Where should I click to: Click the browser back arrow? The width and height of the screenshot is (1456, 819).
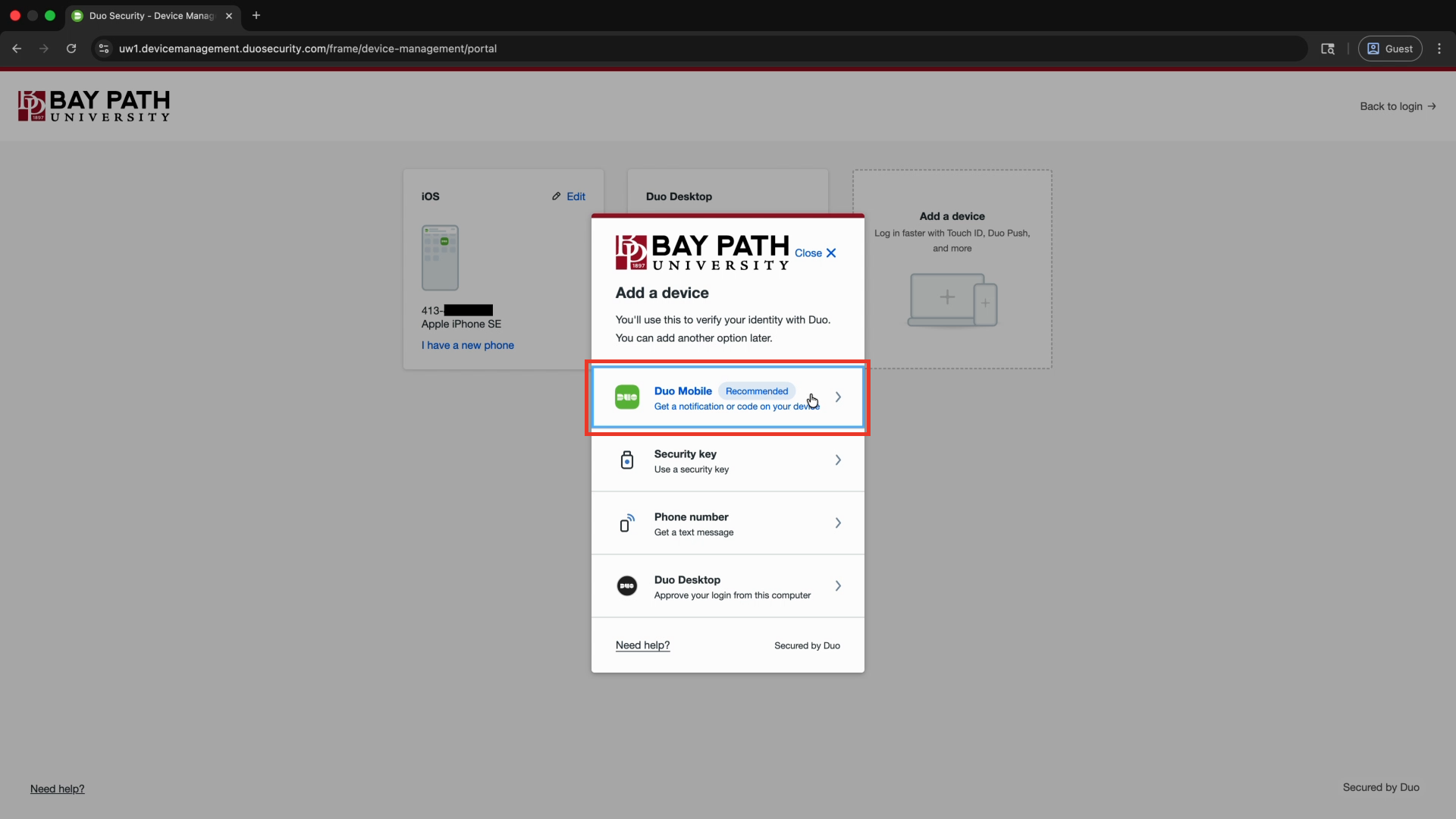17,49
